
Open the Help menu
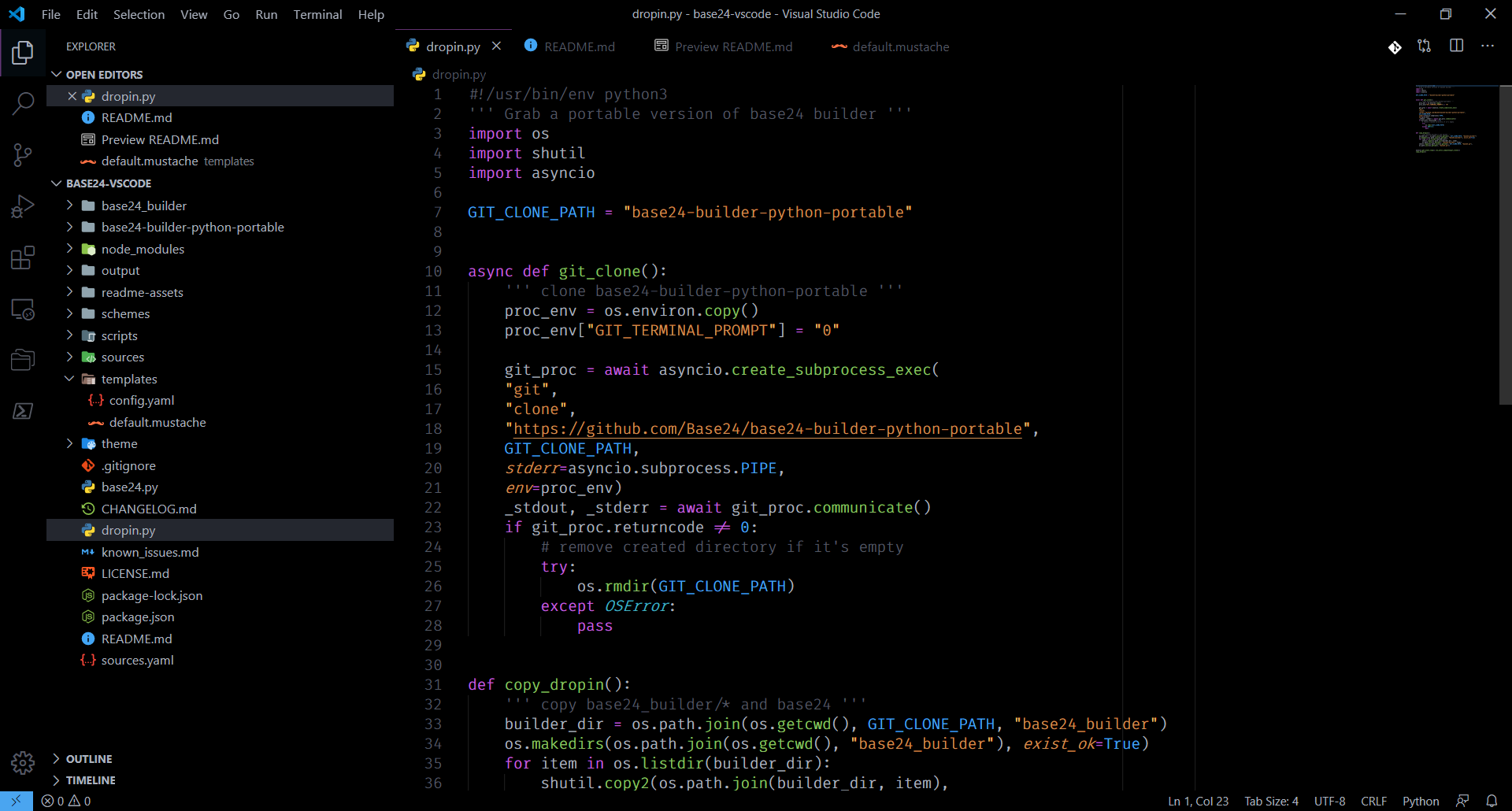pos(371,14)
